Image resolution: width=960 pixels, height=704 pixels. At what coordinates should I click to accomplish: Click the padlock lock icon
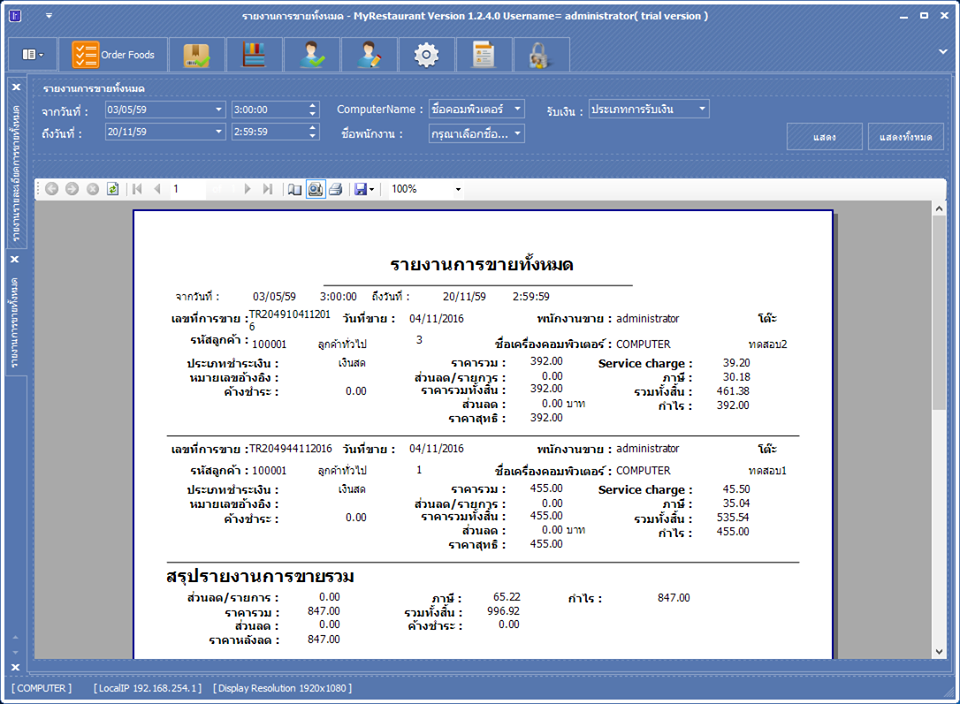tap(541, 54)
